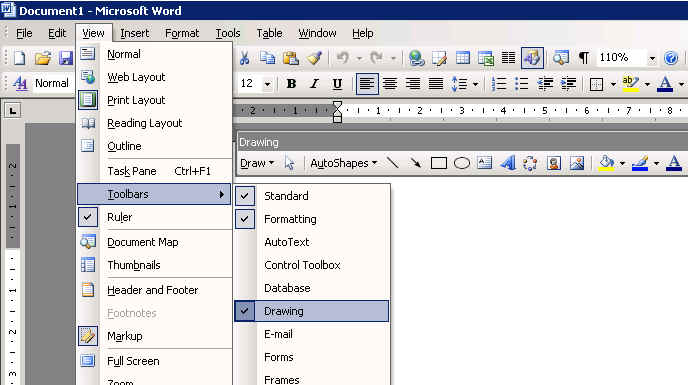Insert Picture from Drawing toolbar
This screenshot has height=385, width=688.
(x=577, y=163)
